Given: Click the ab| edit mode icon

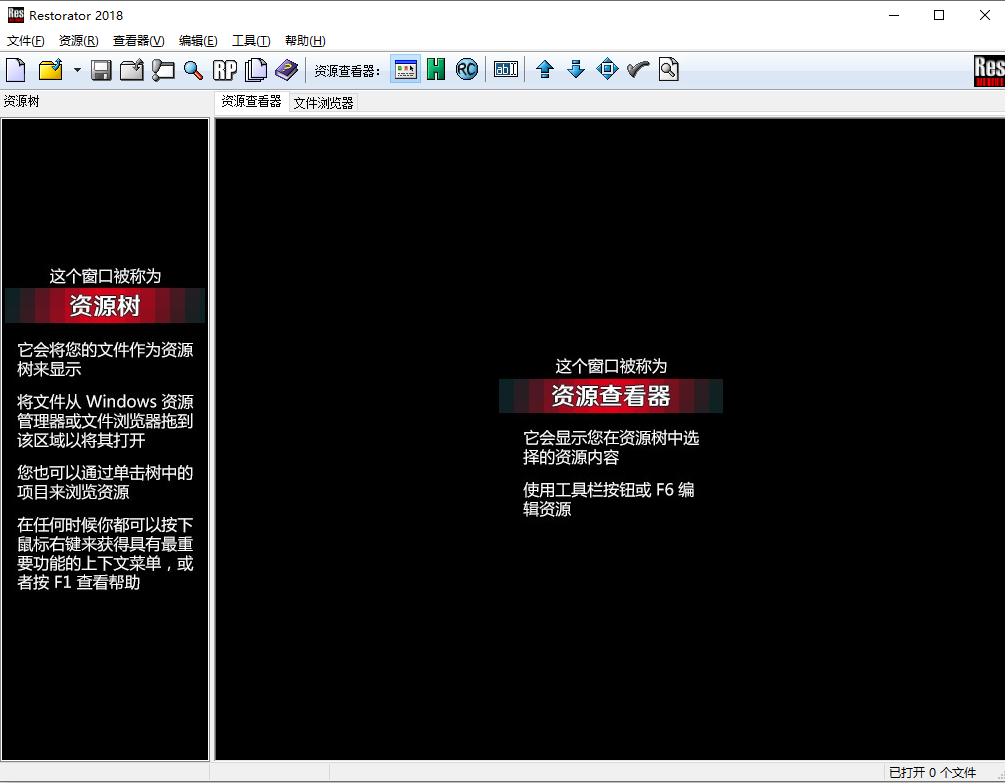Looking at the screenshot, I should [x=506, y=69].
